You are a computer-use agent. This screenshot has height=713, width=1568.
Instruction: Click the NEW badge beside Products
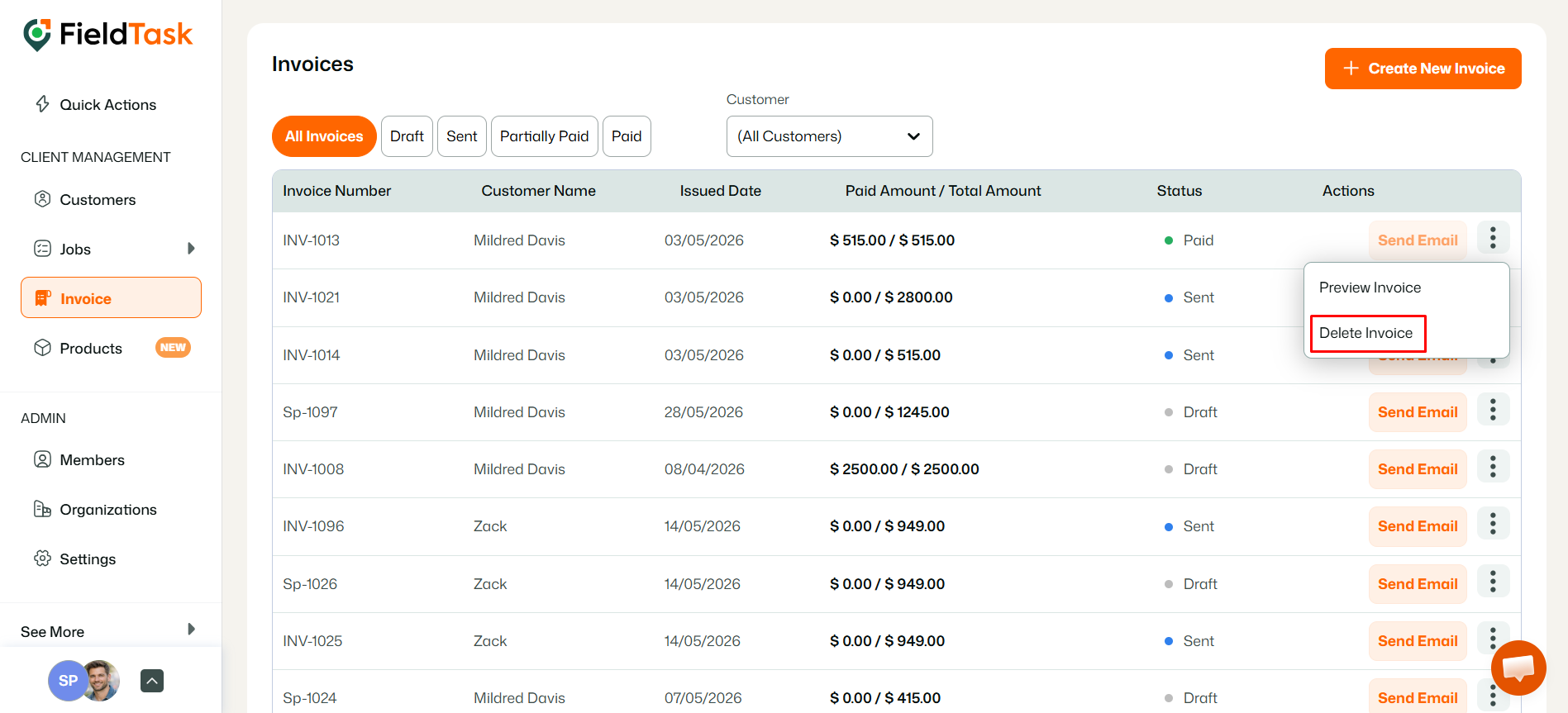pyautogui.click(x=173, y=348)
